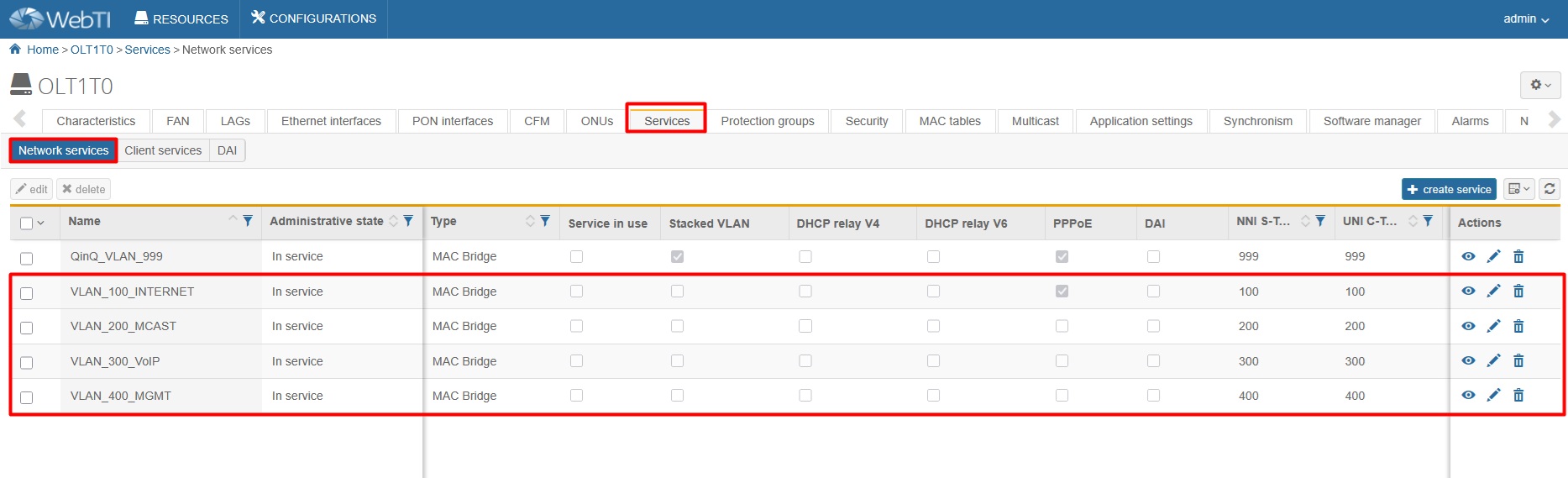Screen dimensions: 1568x478
Task: Expand the gear settings dropdown
Action: click(1539, 85)
